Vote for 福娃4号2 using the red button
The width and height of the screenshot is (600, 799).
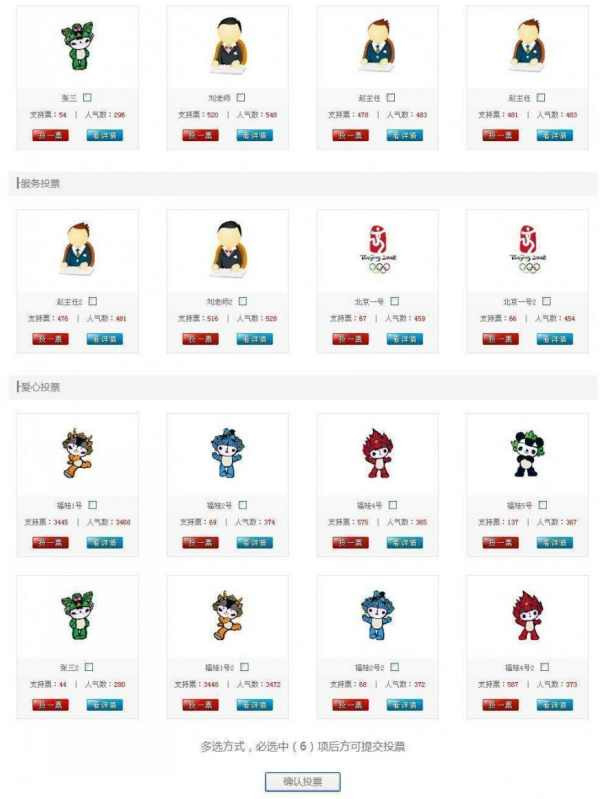[x=501, y=705]
